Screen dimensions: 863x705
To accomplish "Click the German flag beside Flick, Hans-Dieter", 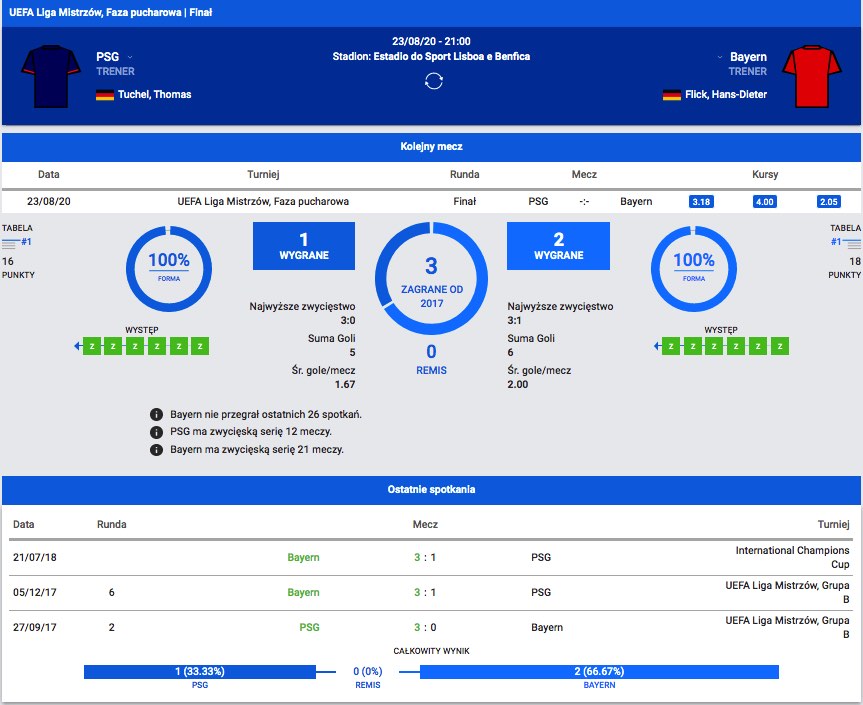I will [x=671, y=95].
